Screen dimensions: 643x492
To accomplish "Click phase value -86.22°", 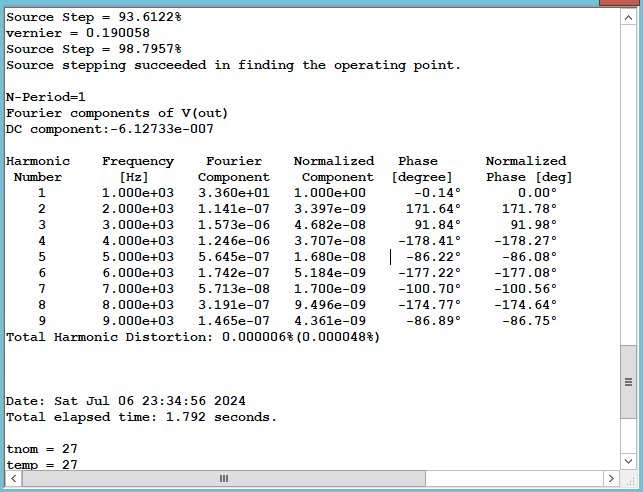I will (433, 257).
